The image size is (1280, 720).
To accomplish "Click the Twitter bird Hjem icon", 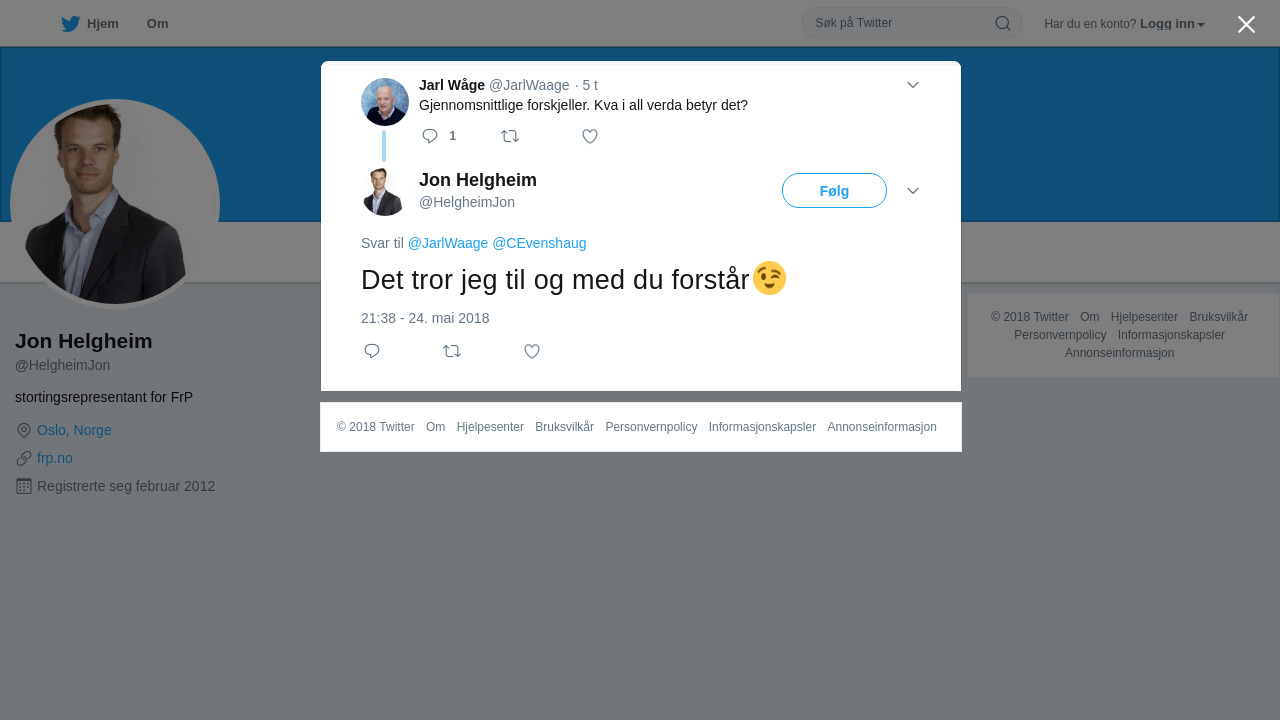I will pyautogui.click(x=70, y=24).
